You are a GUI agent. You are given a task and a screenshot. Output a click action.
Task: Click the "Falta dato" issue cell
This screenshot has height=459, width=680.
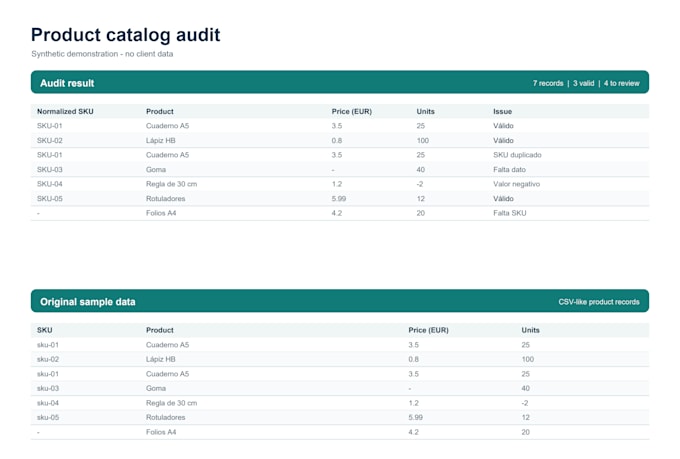pos(509,170)
